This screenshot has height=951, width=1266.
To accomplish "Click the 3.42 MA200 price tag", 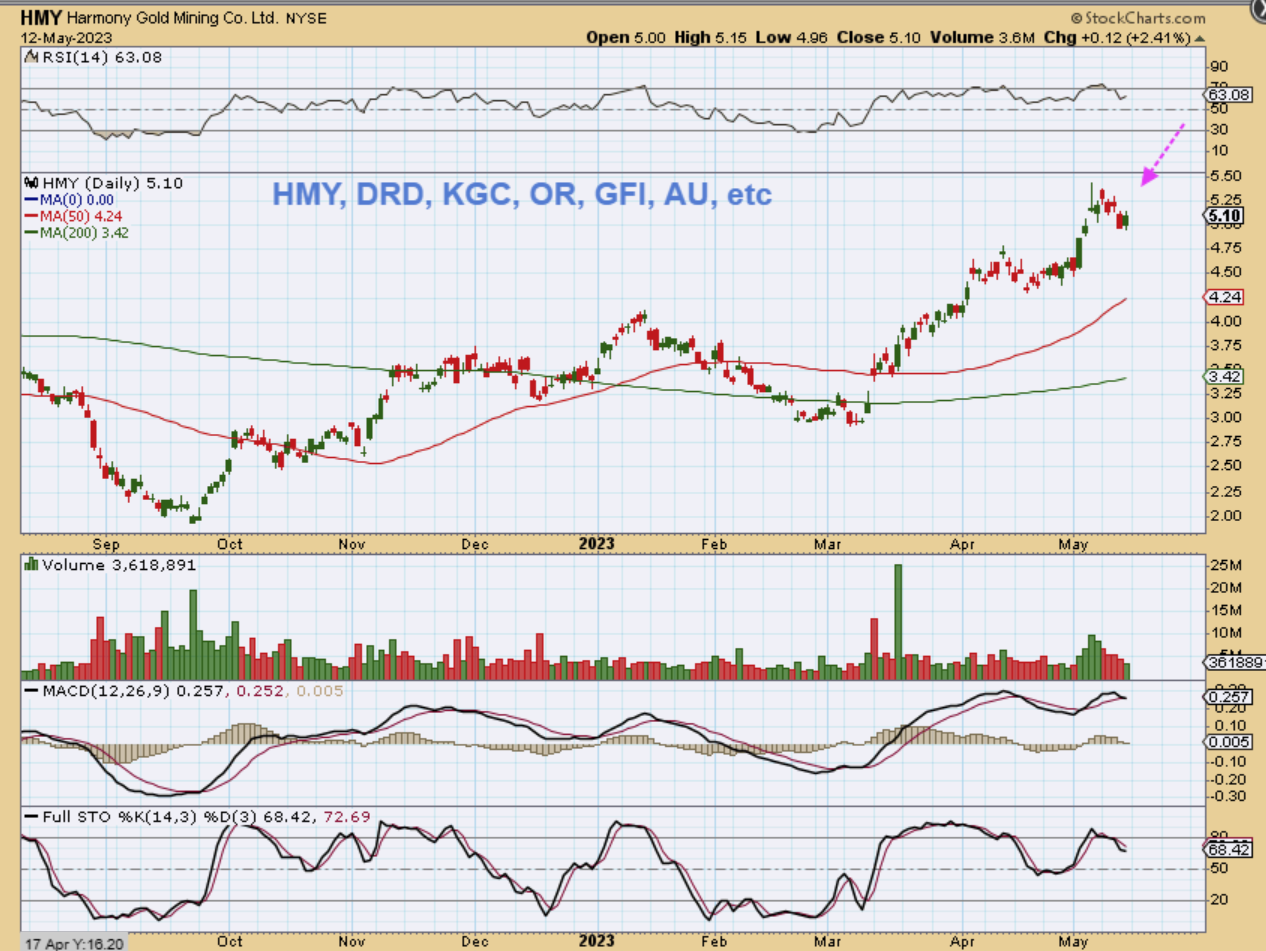I will [1223, 376].
